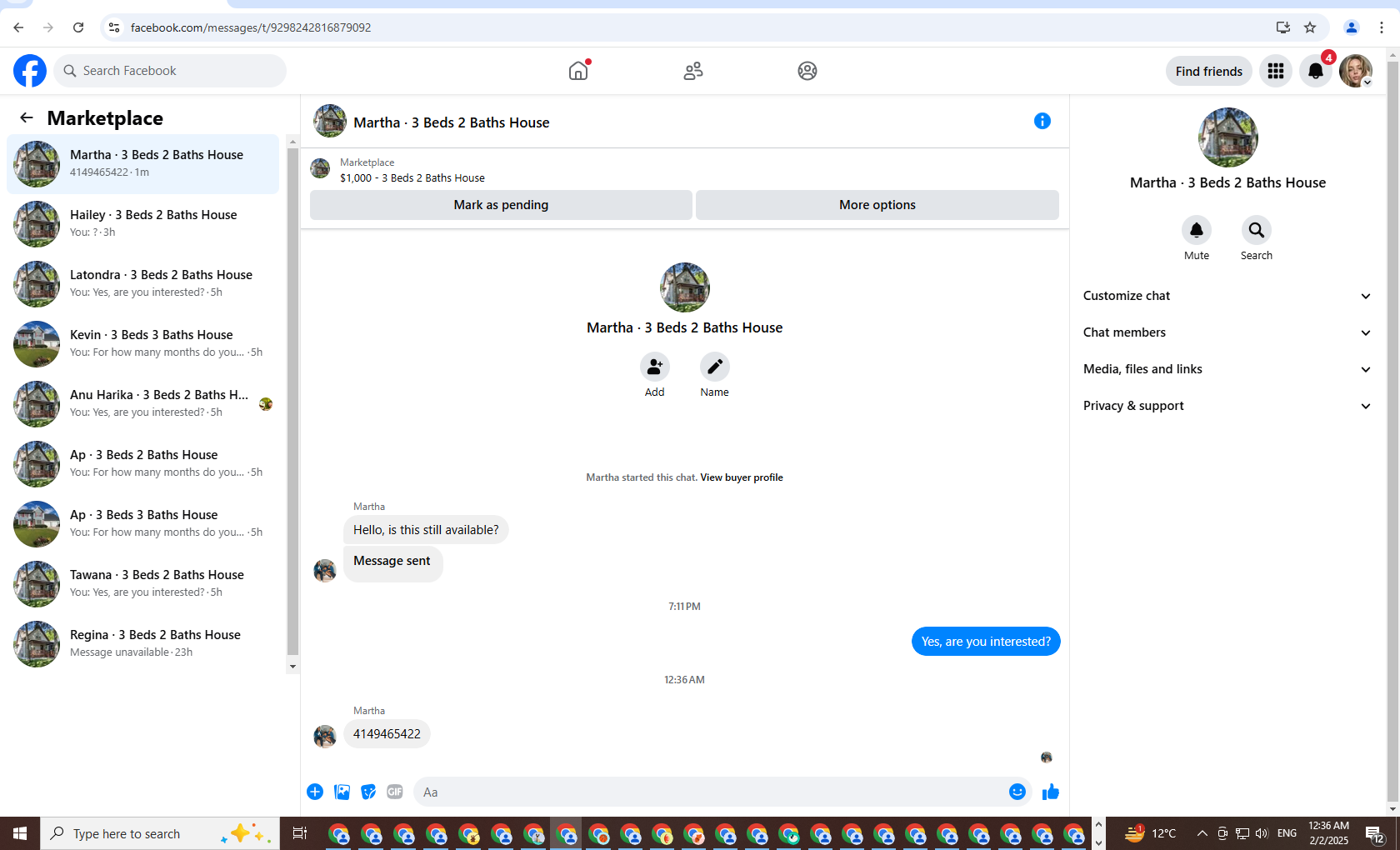The height and width of the screenshot is (850, 1400).
Task: Open the $1,000 - 3 Beds 2 Baths House listing
Action: (x=412, y=177)
